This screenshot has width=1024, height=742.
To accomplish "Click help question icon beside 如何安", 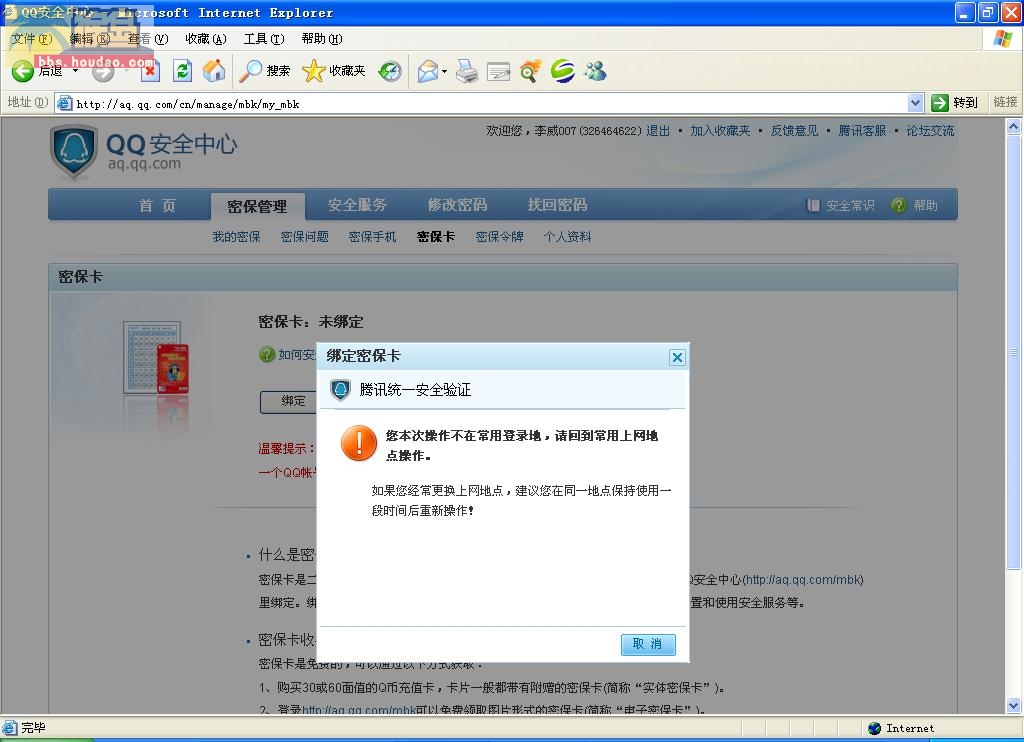I will [266, 355].
